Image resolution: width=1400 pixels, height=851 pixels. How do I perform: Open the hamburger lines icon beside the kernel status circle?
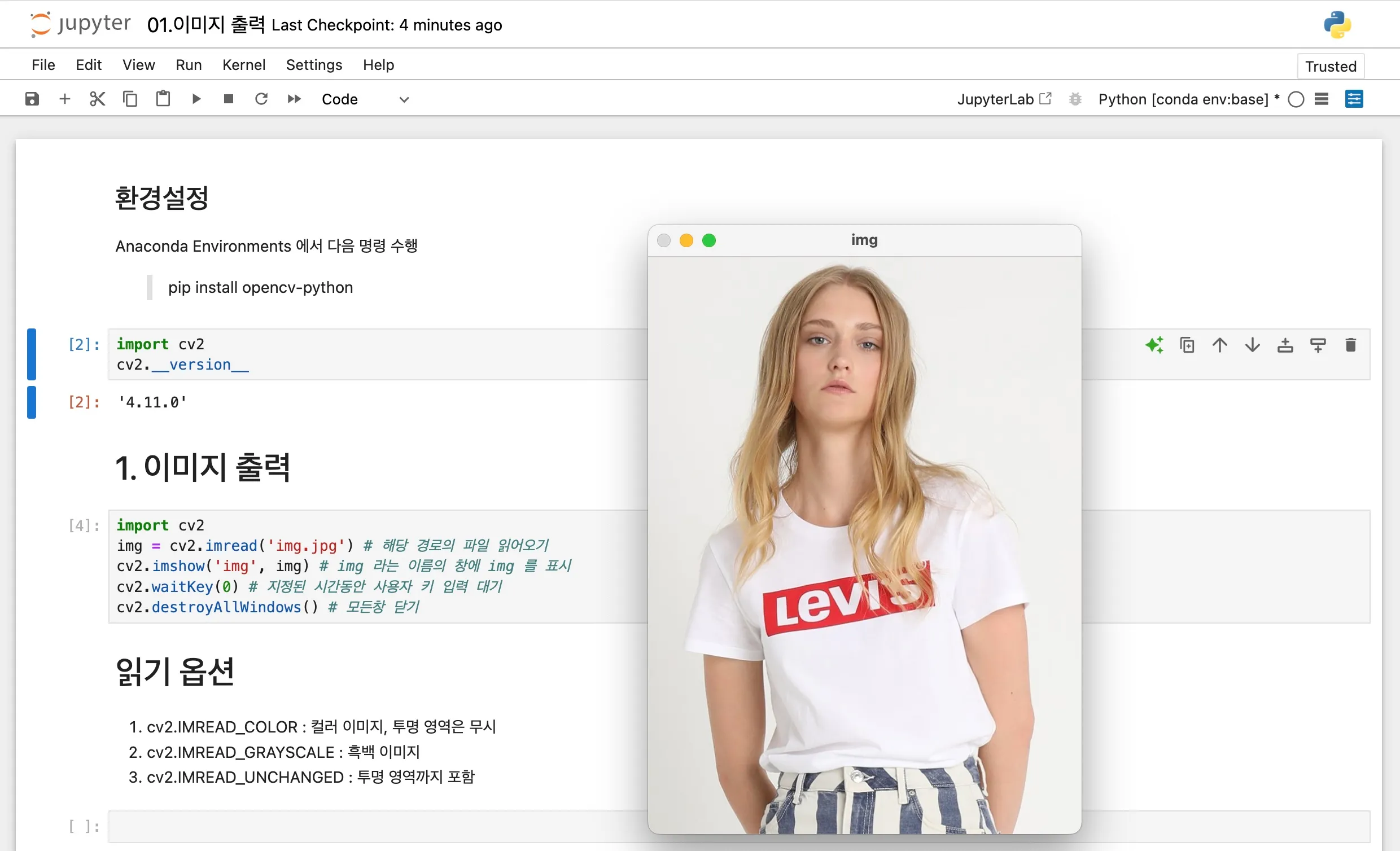click(x=1322, y=99)
